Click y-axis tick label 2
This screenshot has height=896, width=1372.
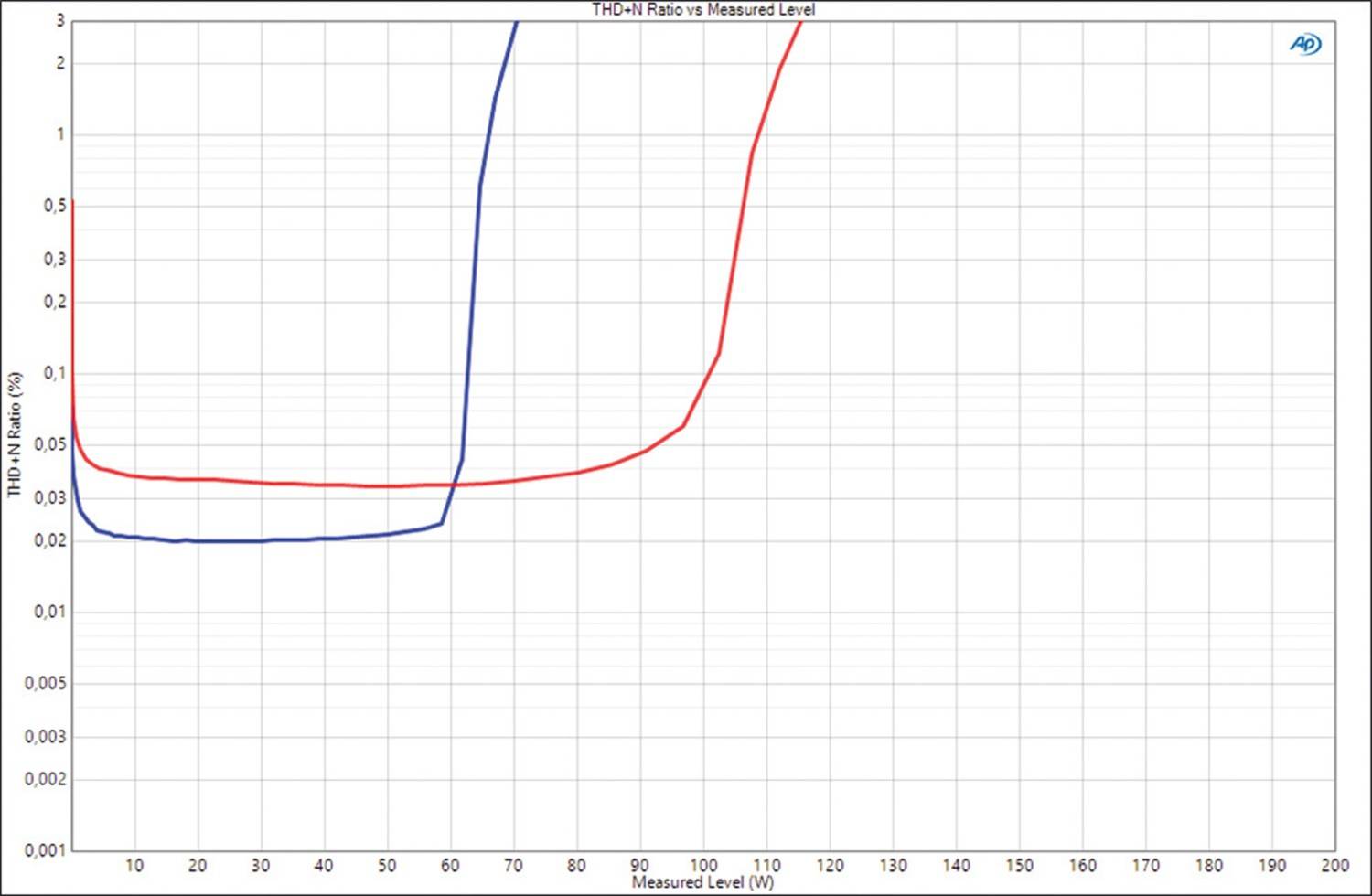tap(60, 63)
